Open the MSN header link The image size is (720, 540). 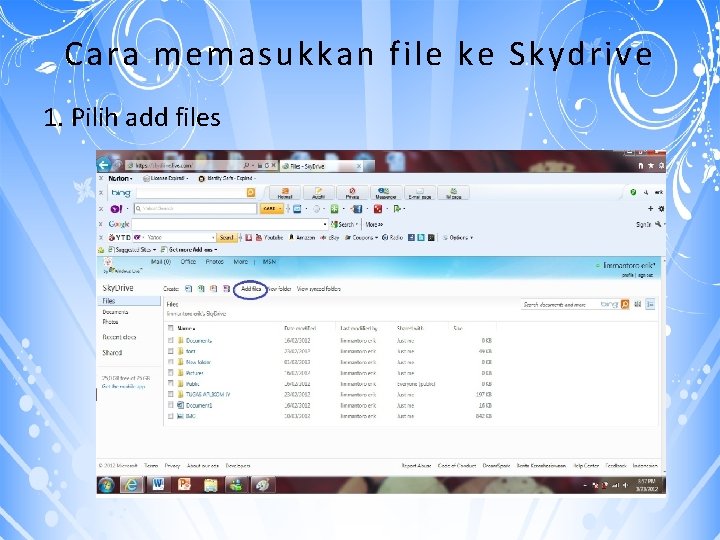coord(269,262)
